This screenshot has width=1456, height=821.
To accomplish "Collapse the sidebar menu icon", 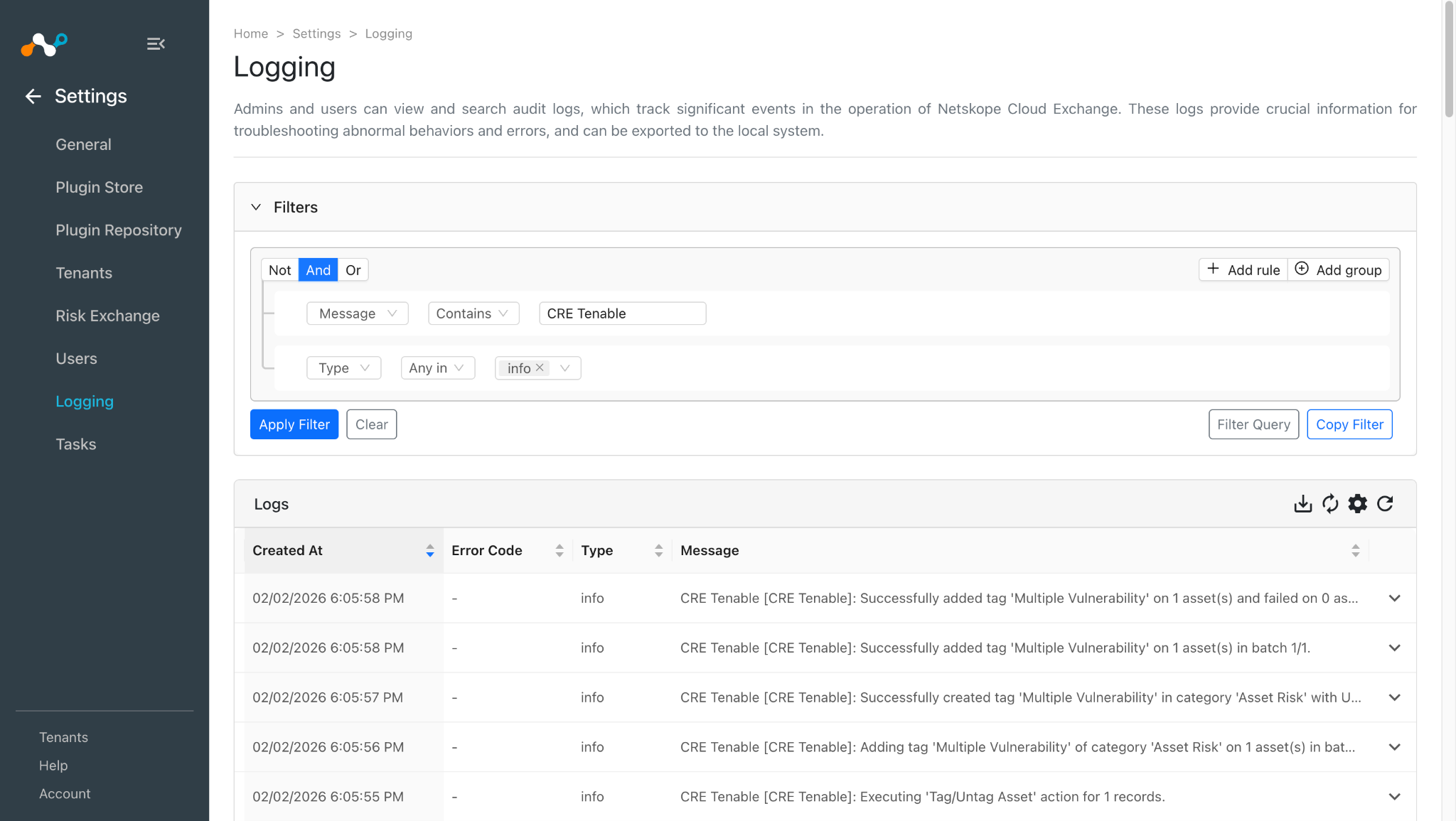I will (156, 44).
